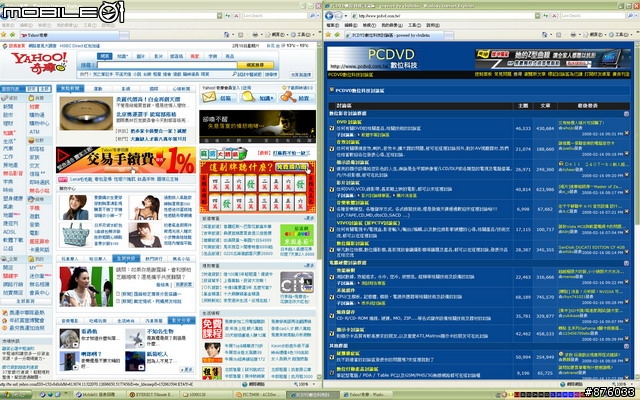Select the 網頁 search tab on Yahoo

[x=104, y=56]
